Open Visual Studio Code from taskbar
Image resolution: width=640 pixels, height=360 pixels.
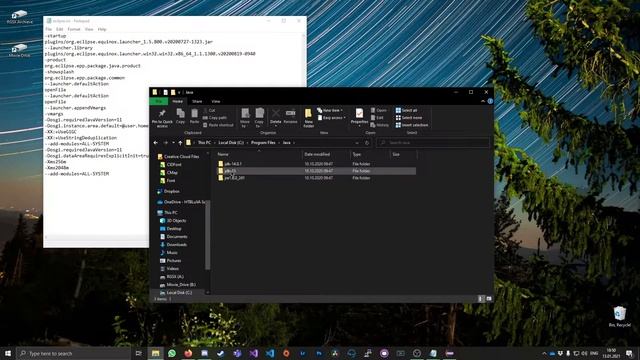[x=270, y=353]
